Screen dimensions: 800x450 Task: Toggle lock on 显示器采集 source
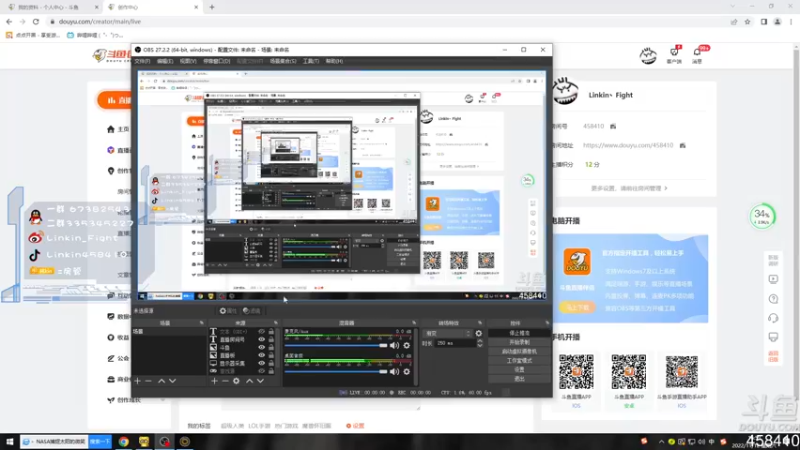[x=271, y=363]
